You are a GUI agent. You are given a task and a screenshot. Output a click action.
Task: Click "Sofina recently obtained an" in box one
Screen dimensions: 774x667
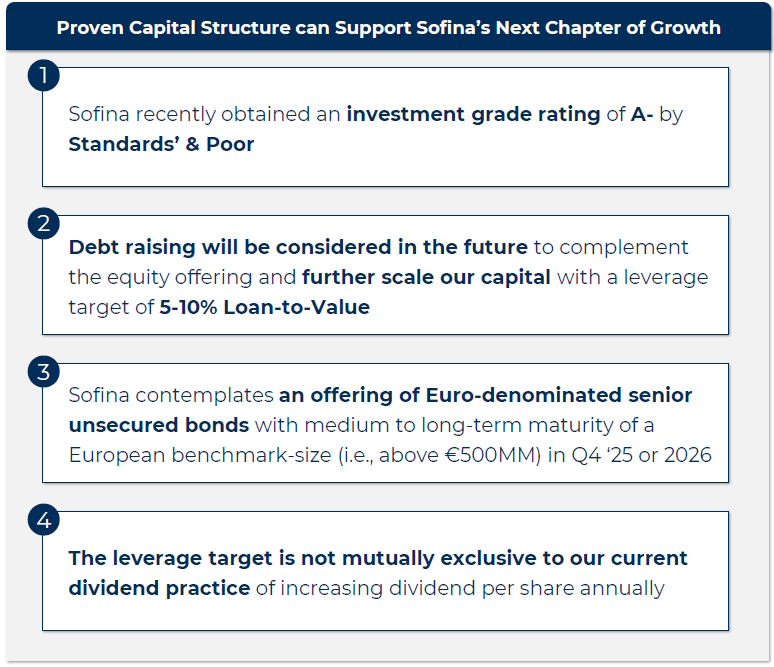[x=204, y=114]
